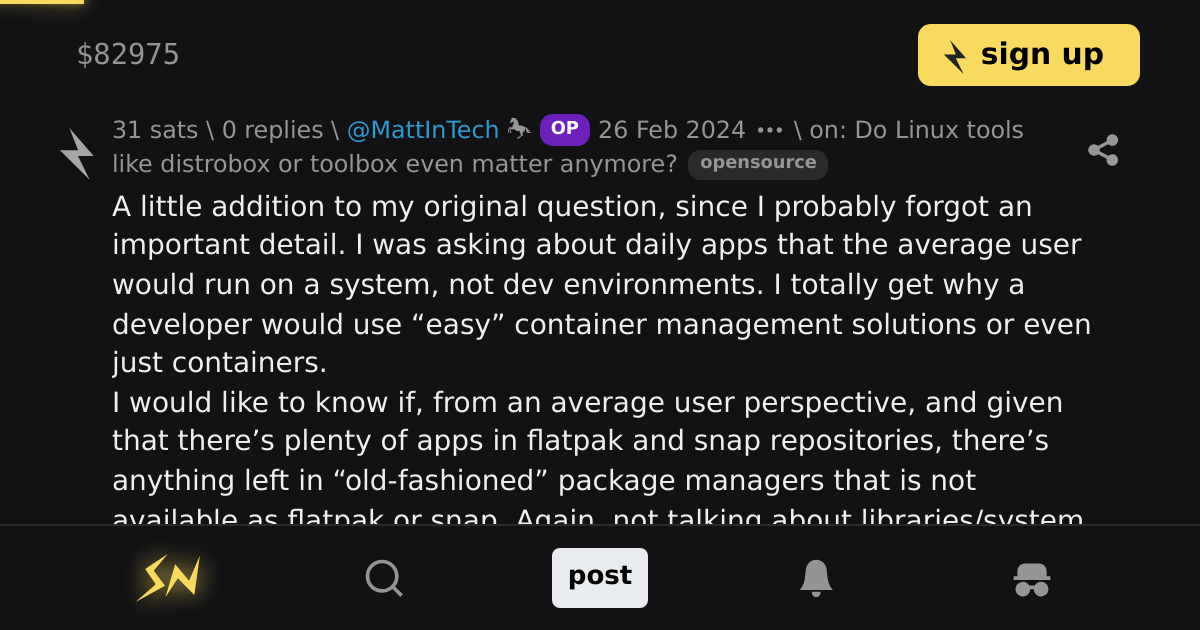Click the horse flair next to MattInTech
1200x630 pixels.
519,128
